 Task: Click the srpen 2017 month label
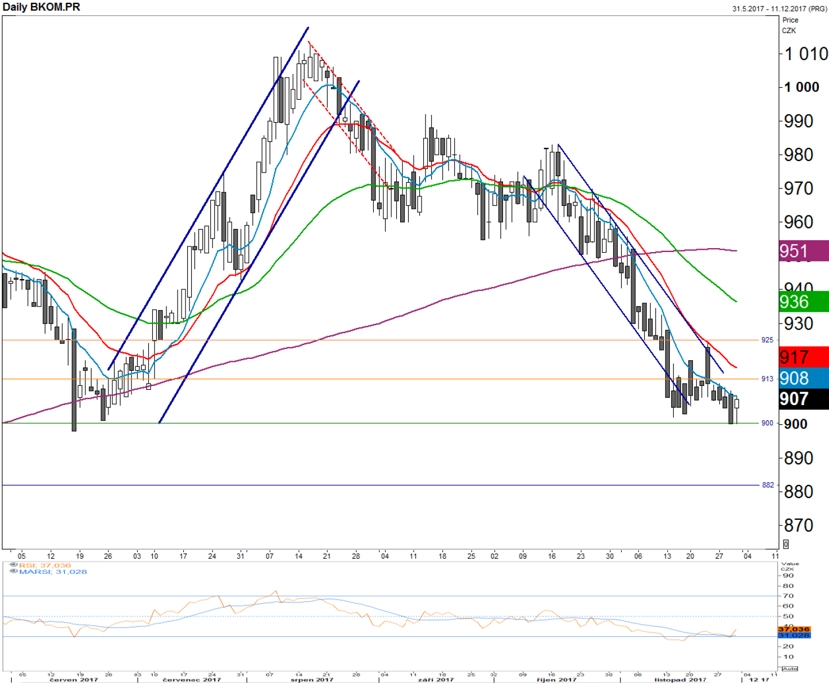point(312,679)
